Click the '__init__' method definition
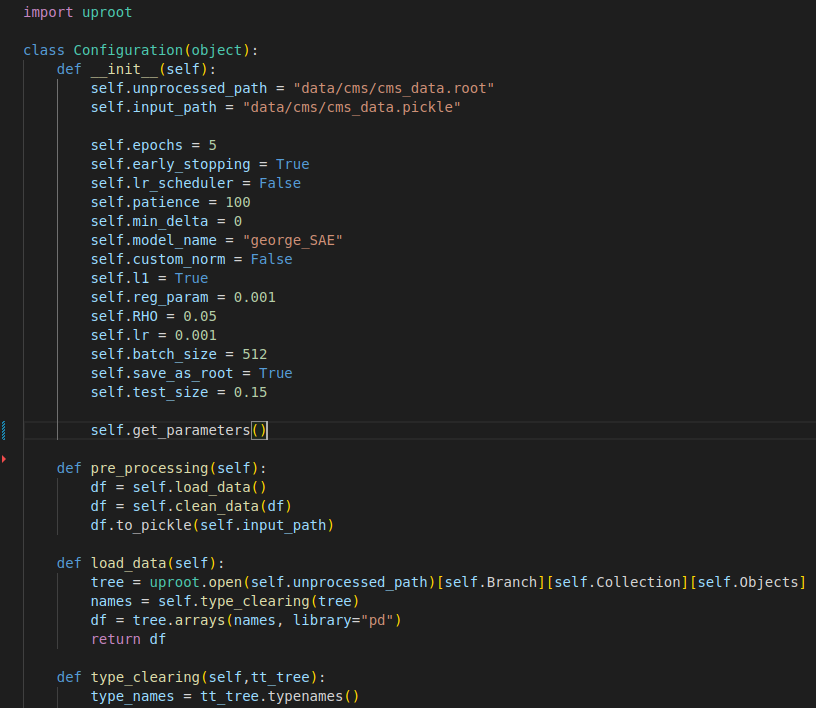This screenshot has height=708, width=816. 136,69
